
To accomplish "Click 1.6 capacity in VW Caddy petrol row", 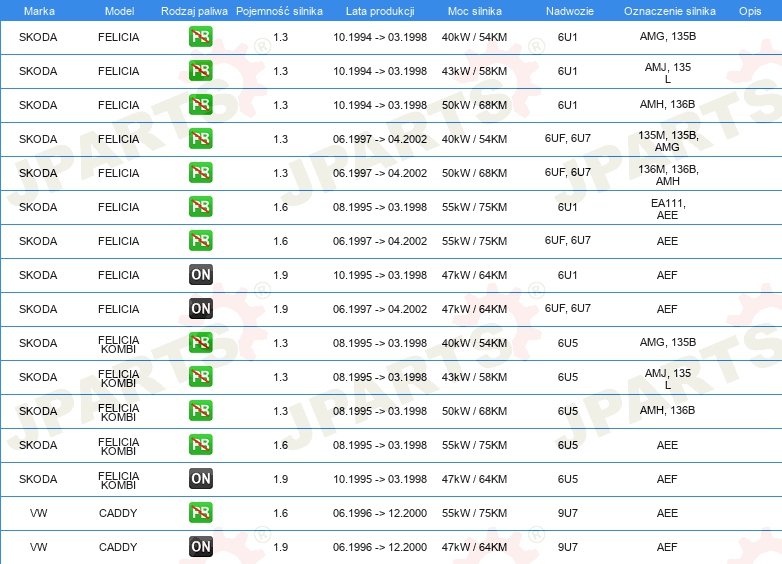I will pyautogui.click(x=280, y=513).
